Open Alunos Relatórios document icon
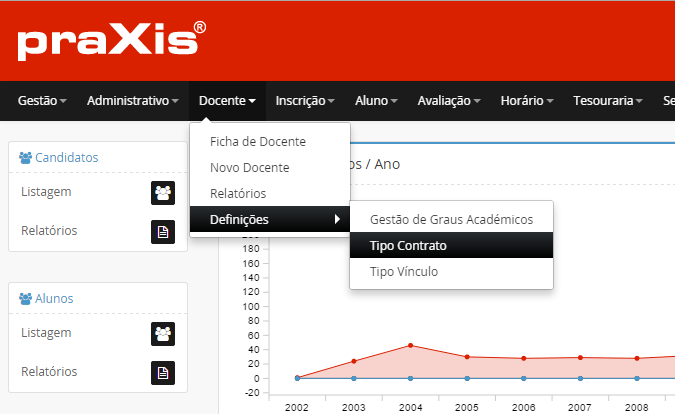Image resolution: width=675 pixels, height=414 pixels. pyautogui.click(x=162, y=373)
